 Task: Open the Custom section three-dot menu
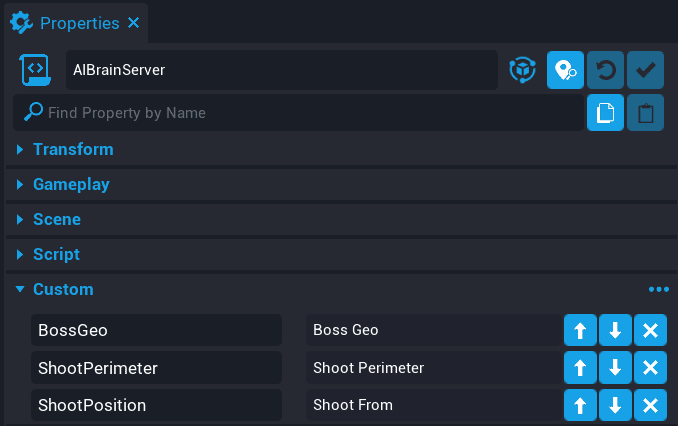pos(657,290)
